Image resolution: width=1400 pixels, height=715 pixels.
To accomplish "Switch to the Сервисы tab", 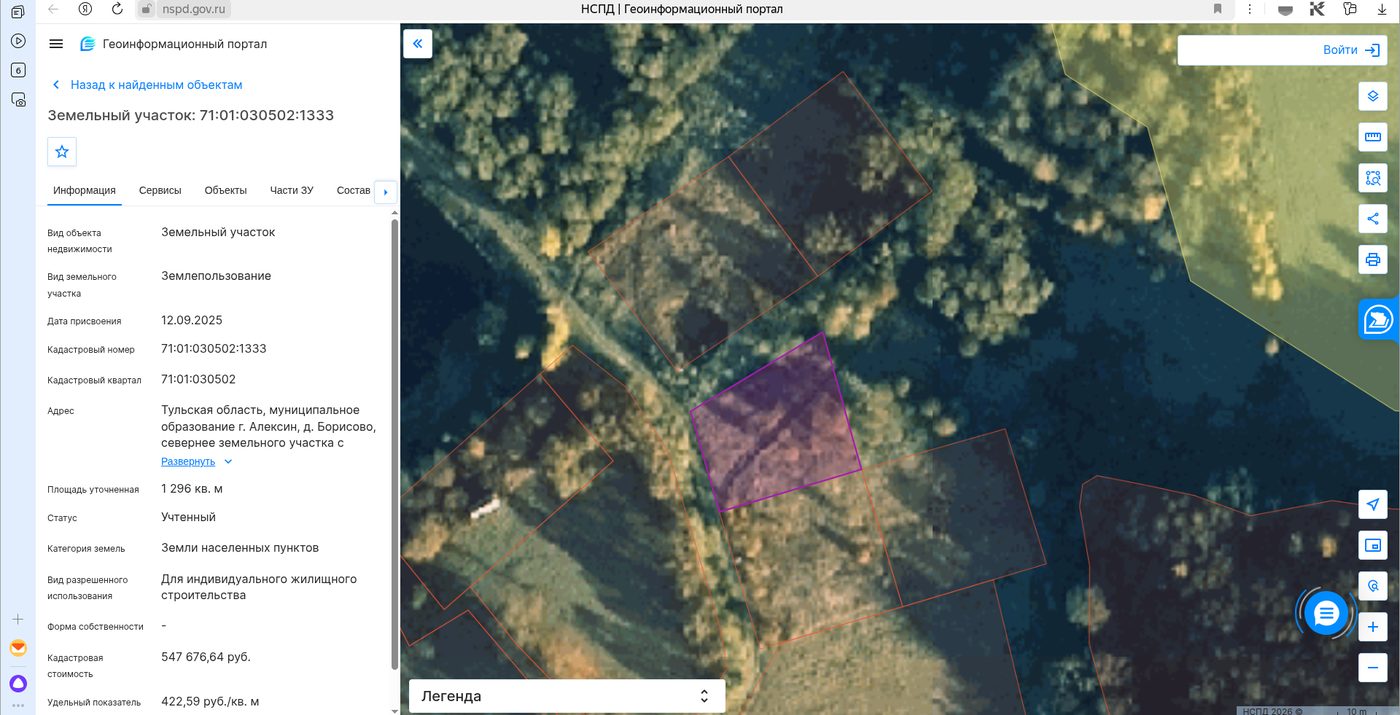I will 160,190.
